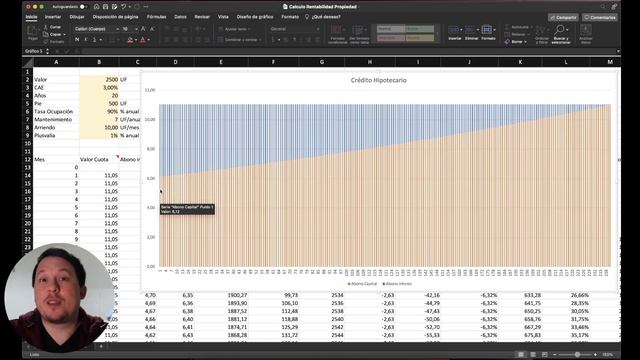Click the add sheet plus button
640x360 pixels.
(x=101, y=347)
